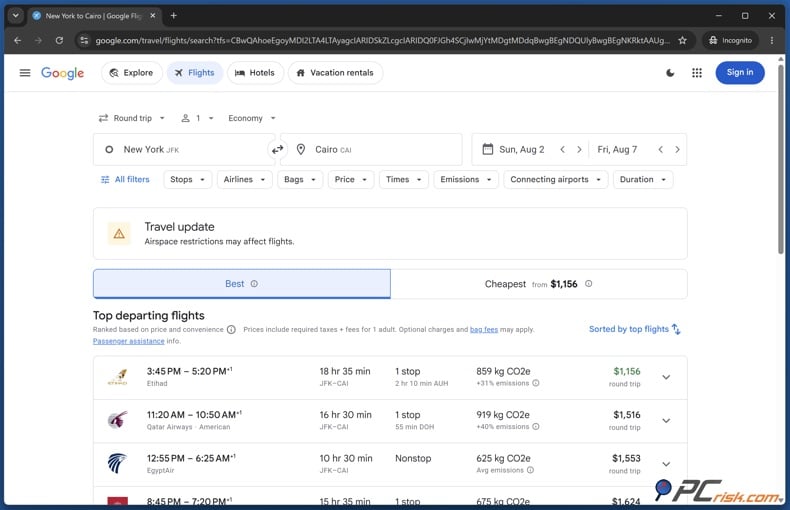Open the Price filter dropdown
The height and width of the screenshot is (510, 790).
tap(351, 179)
